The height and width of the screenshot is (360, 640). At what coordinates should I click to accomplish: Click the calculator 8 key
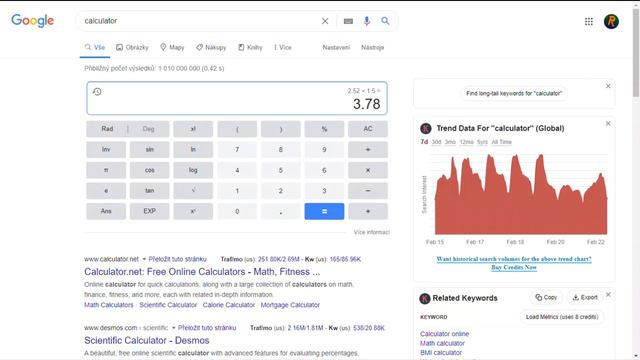pos(281,150)
